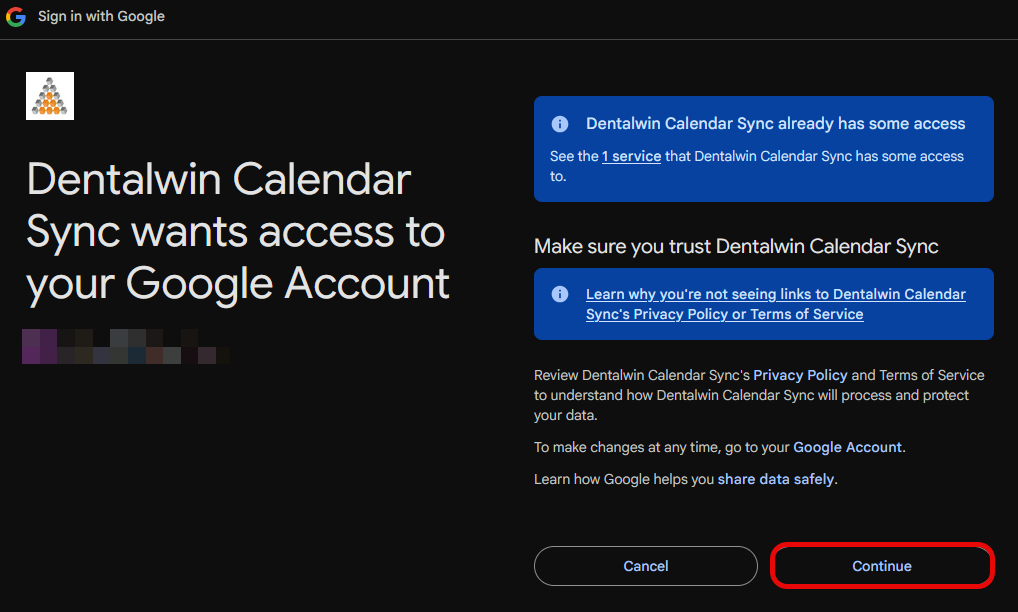Click the 'already has some access' banner title
This screenshot has width=1018, height=612.
pos(775,124)
